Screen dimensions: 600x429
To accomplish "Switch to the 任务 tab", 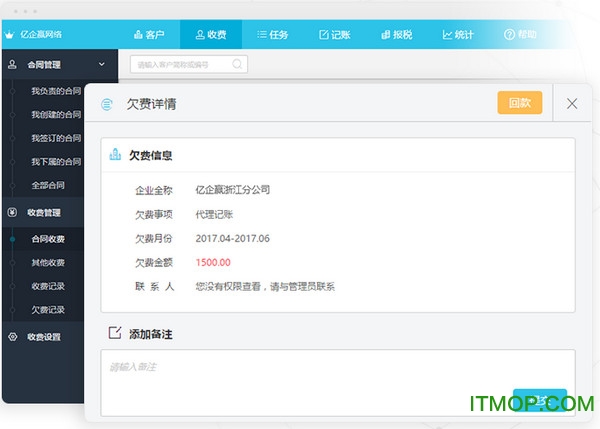I will [x=271, y=34].
